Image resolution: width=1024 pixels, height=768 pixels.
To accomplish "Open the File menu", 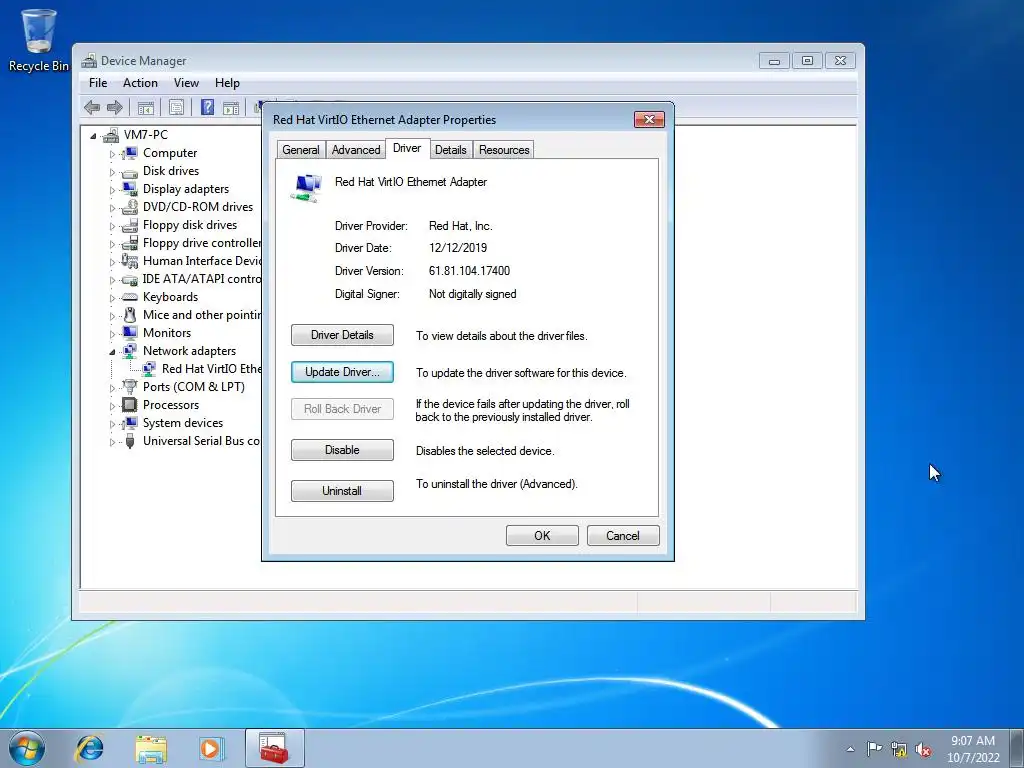I will pos(98,83).
